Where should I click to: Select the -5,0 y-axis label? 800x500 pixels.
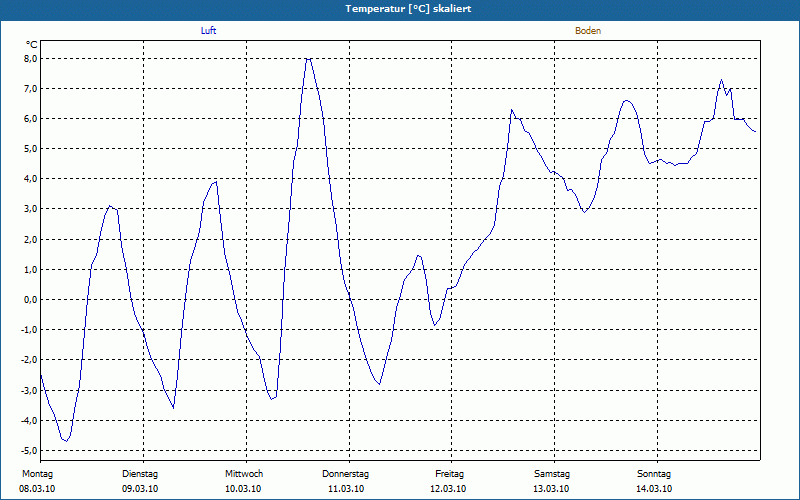pos(29,451)
